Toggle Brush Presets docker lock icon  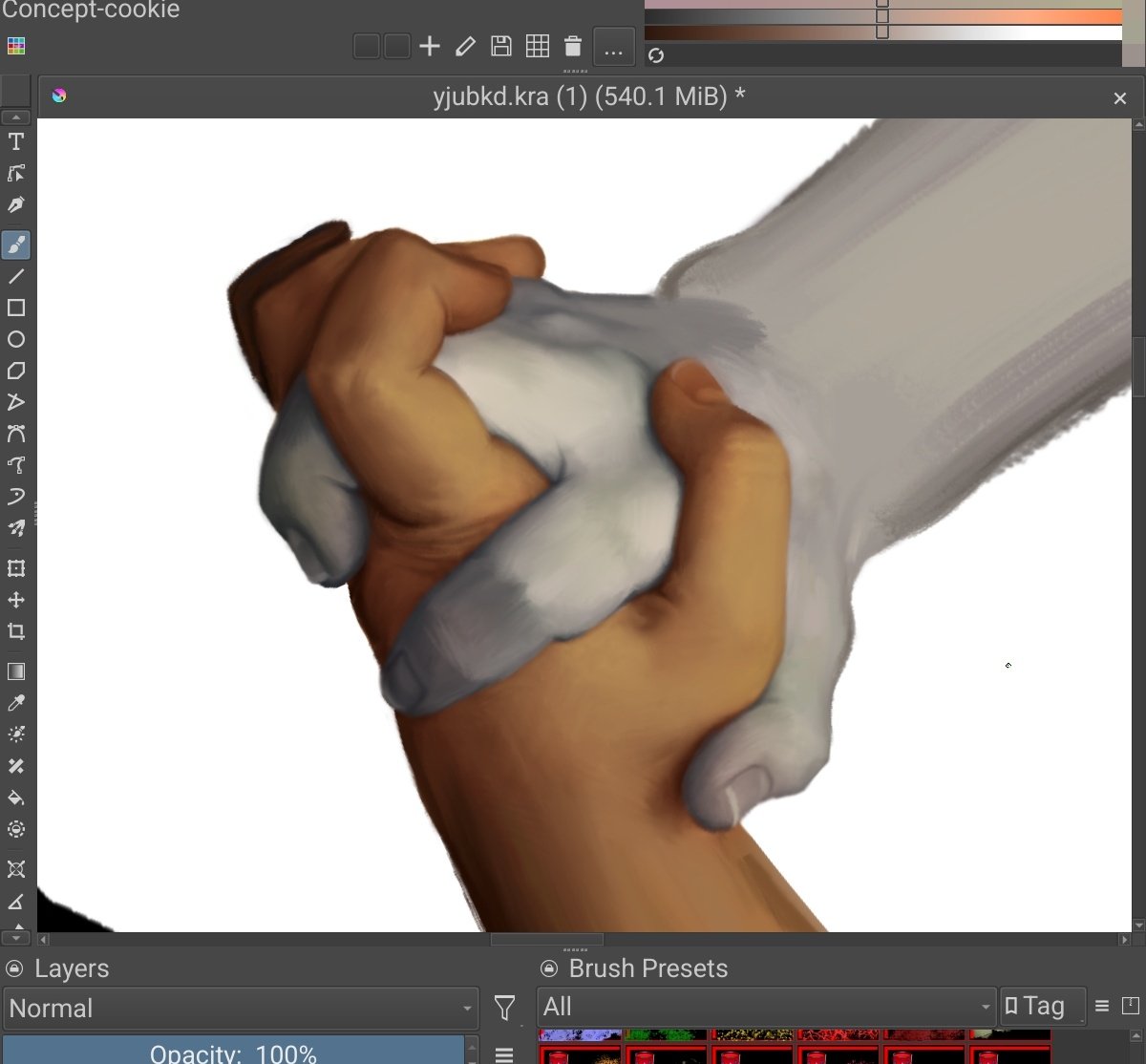click(x=549, y=968)
